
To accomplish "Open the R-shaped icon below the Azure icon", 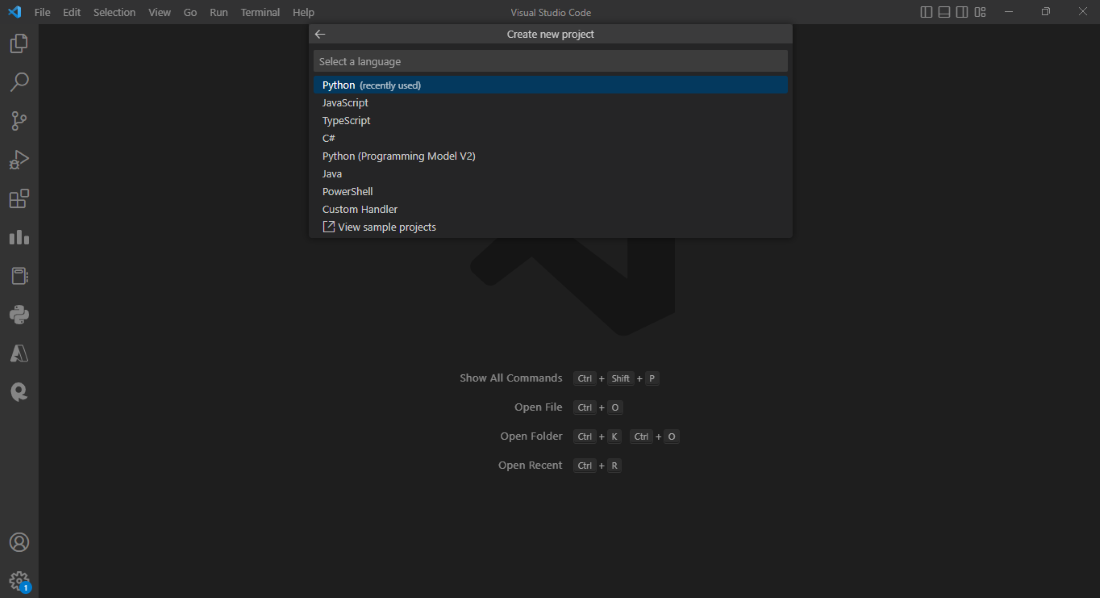I will coord(19,392).
